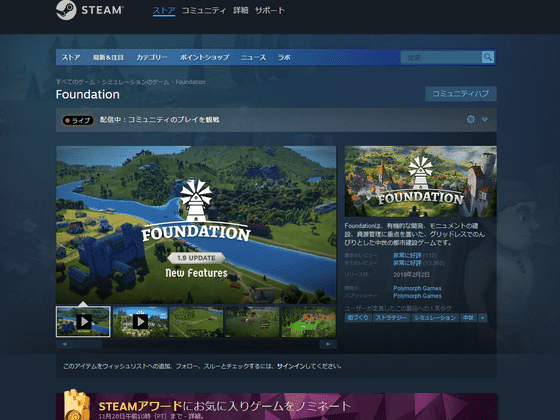Open the ラボ store tab
Viewport: 560px width, 420px height.
click(x=284, y=57)
